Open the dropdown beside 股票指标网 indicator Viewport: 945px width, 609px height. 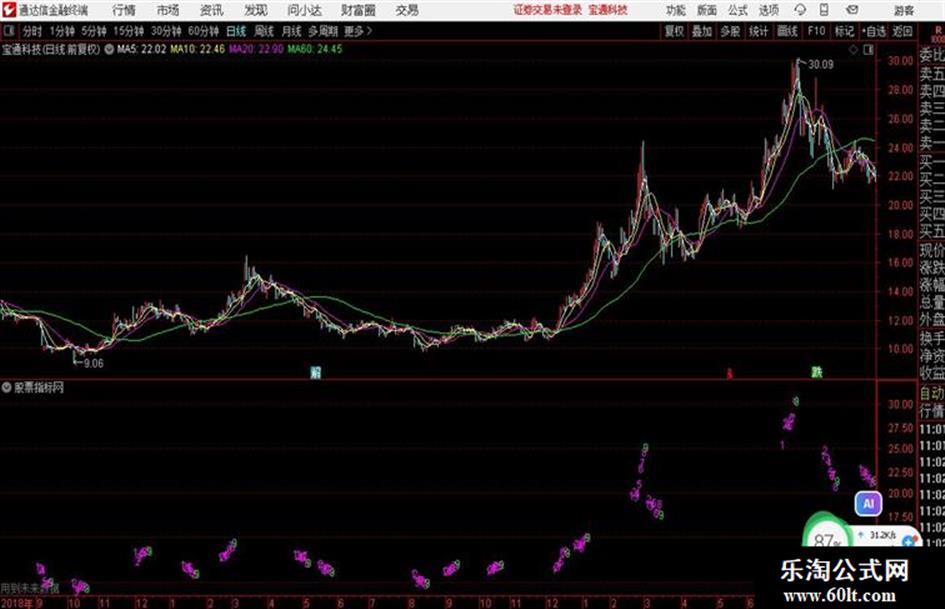(x=7, y=388)
